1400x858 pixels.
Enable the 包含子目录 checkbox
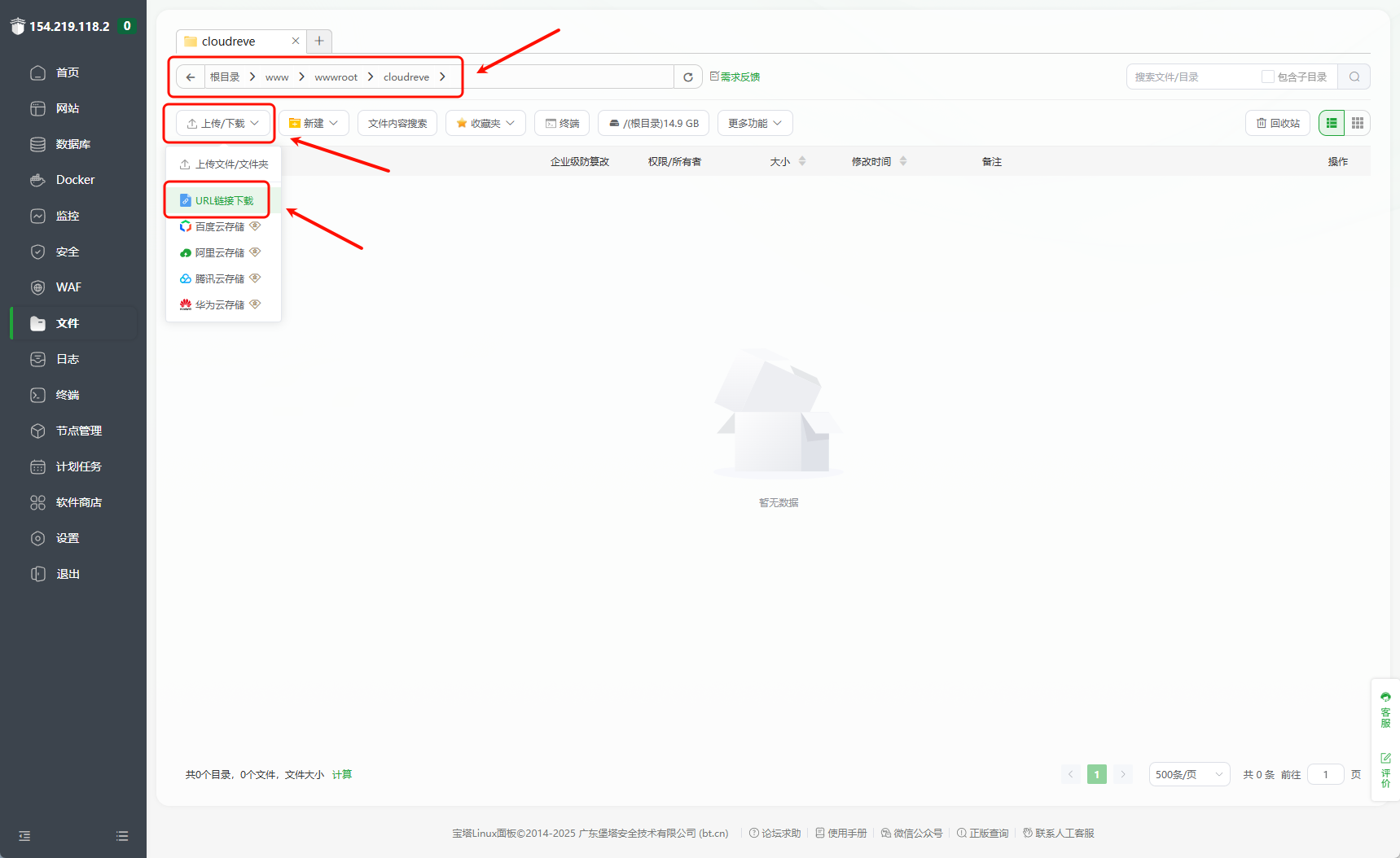(x=1267, y=77)
